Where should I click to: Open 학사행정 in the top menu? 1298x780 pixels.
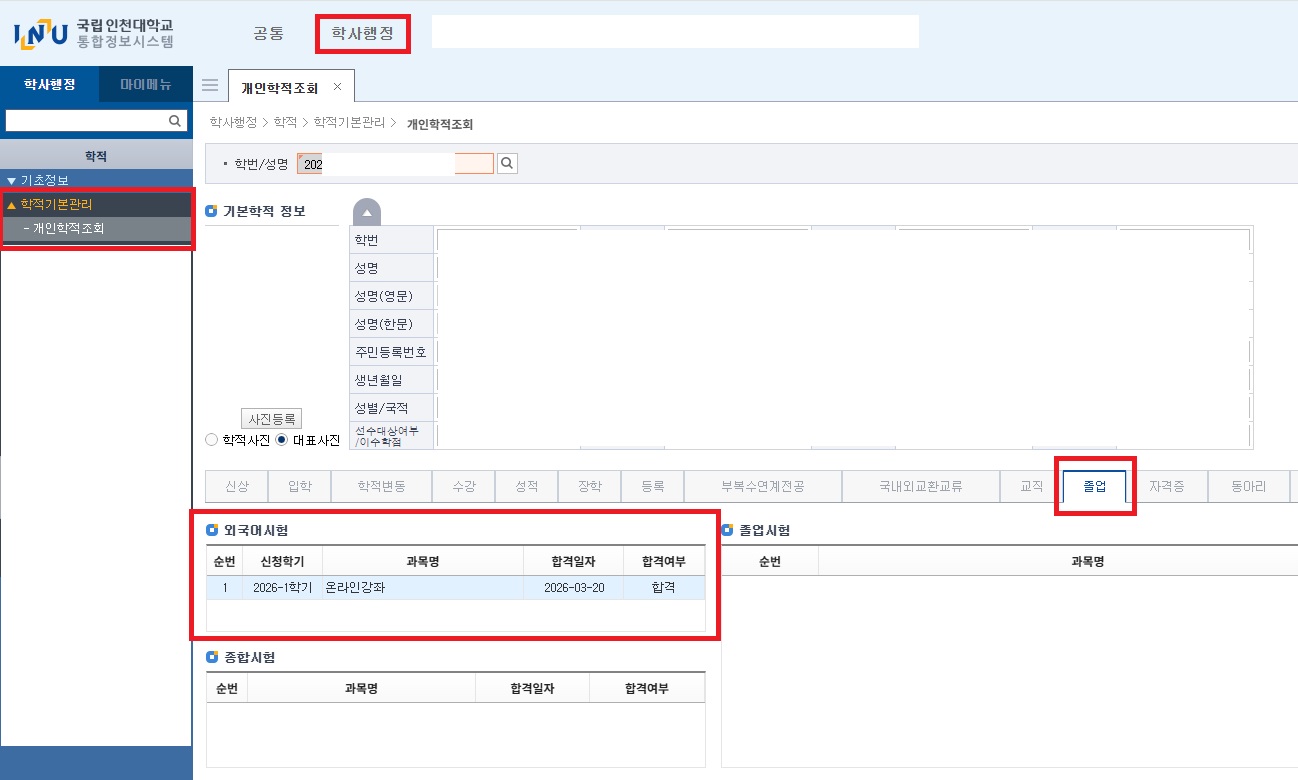[x=362, y=34]
